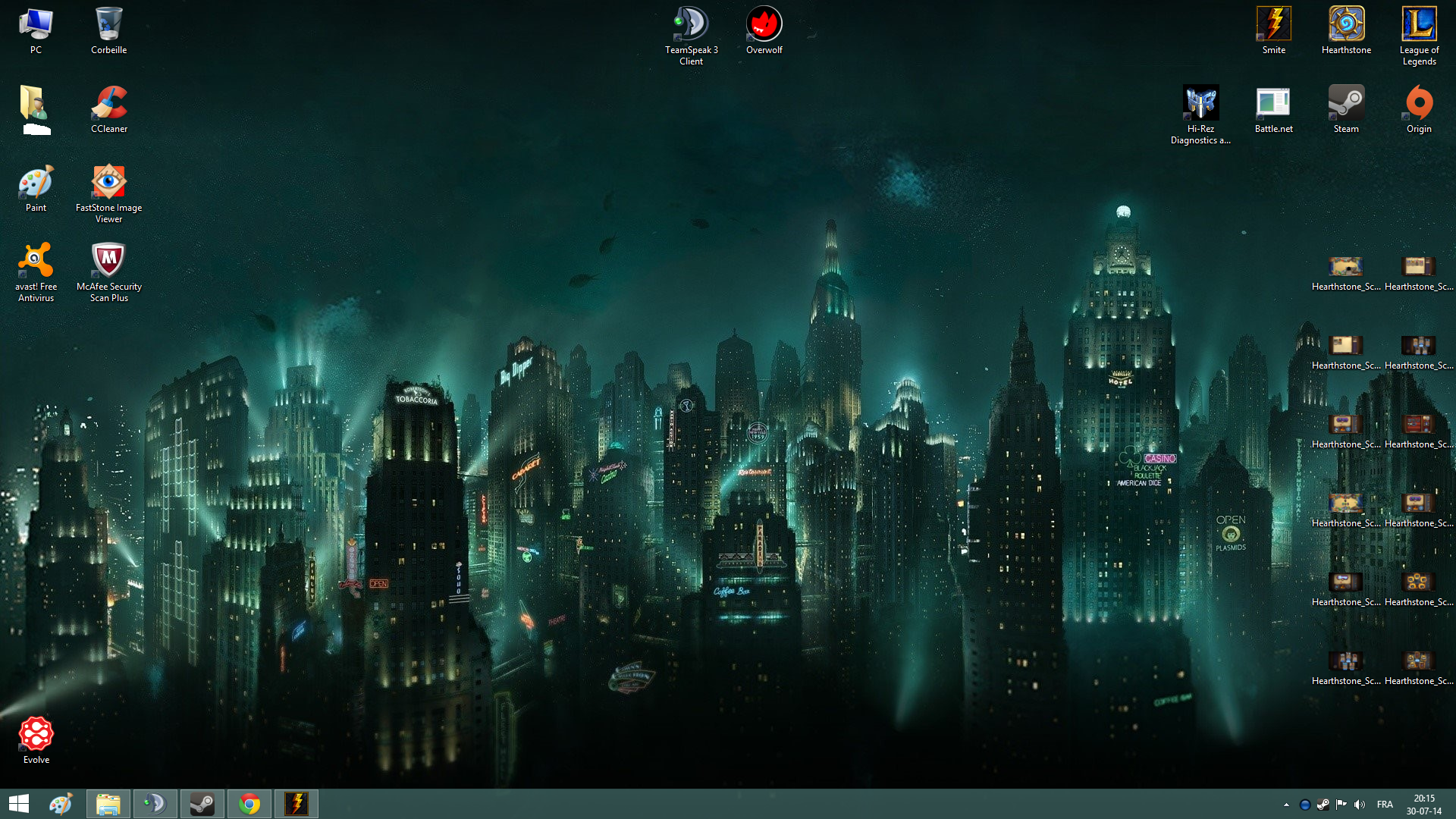Open the Action Center flag icon
The height and width of the screenshot is (819, 1456).
[x=1341, y=805]
